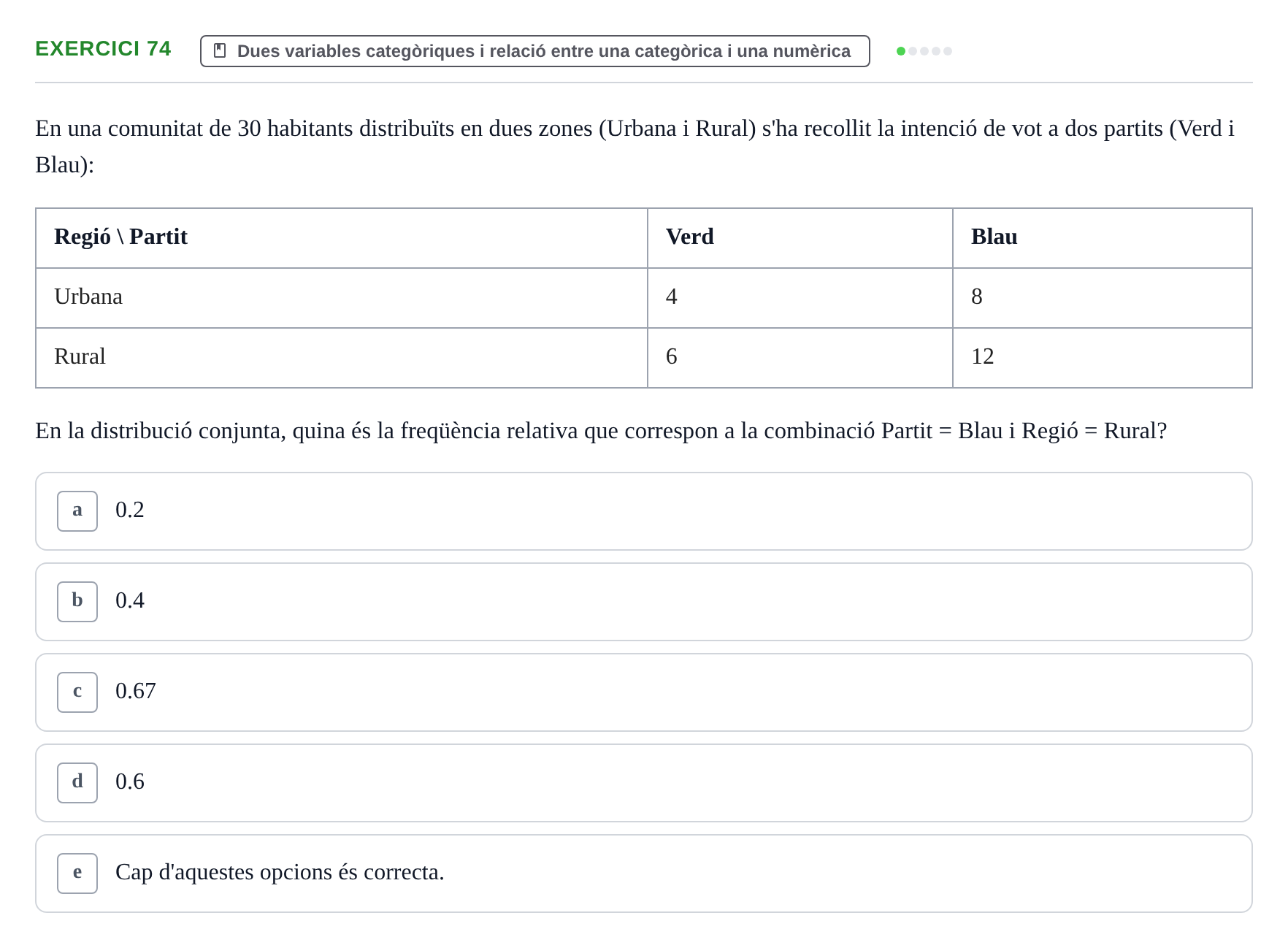Image resolution: width=1288 pixels, height=948 pixels.
Task: Click the Urbana Blau cell showing 8
Action: [x=1103, y=298]
